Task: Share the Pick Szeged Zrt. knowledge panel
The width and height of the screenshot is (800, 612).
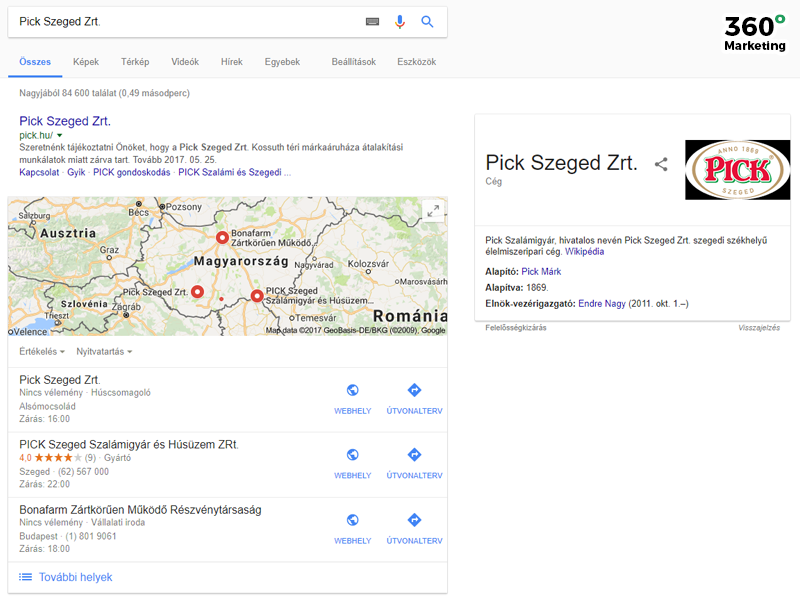Action: pos(661,164)
